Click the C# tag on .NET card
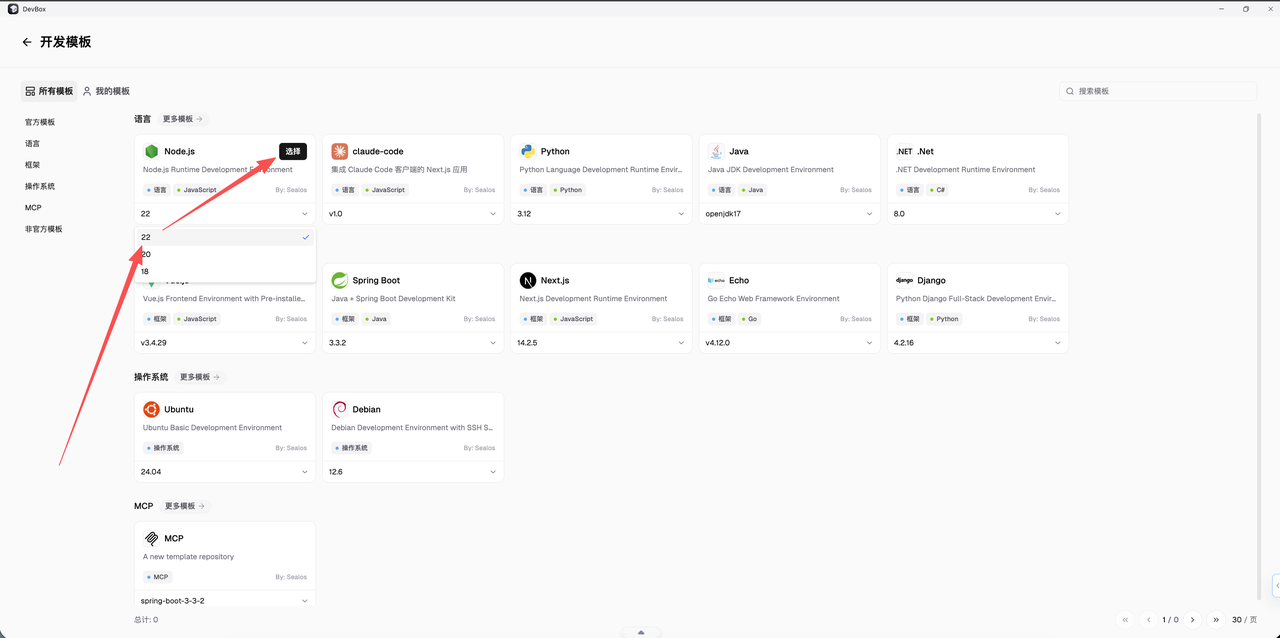Screen dimensions: 1280x638 937,190
